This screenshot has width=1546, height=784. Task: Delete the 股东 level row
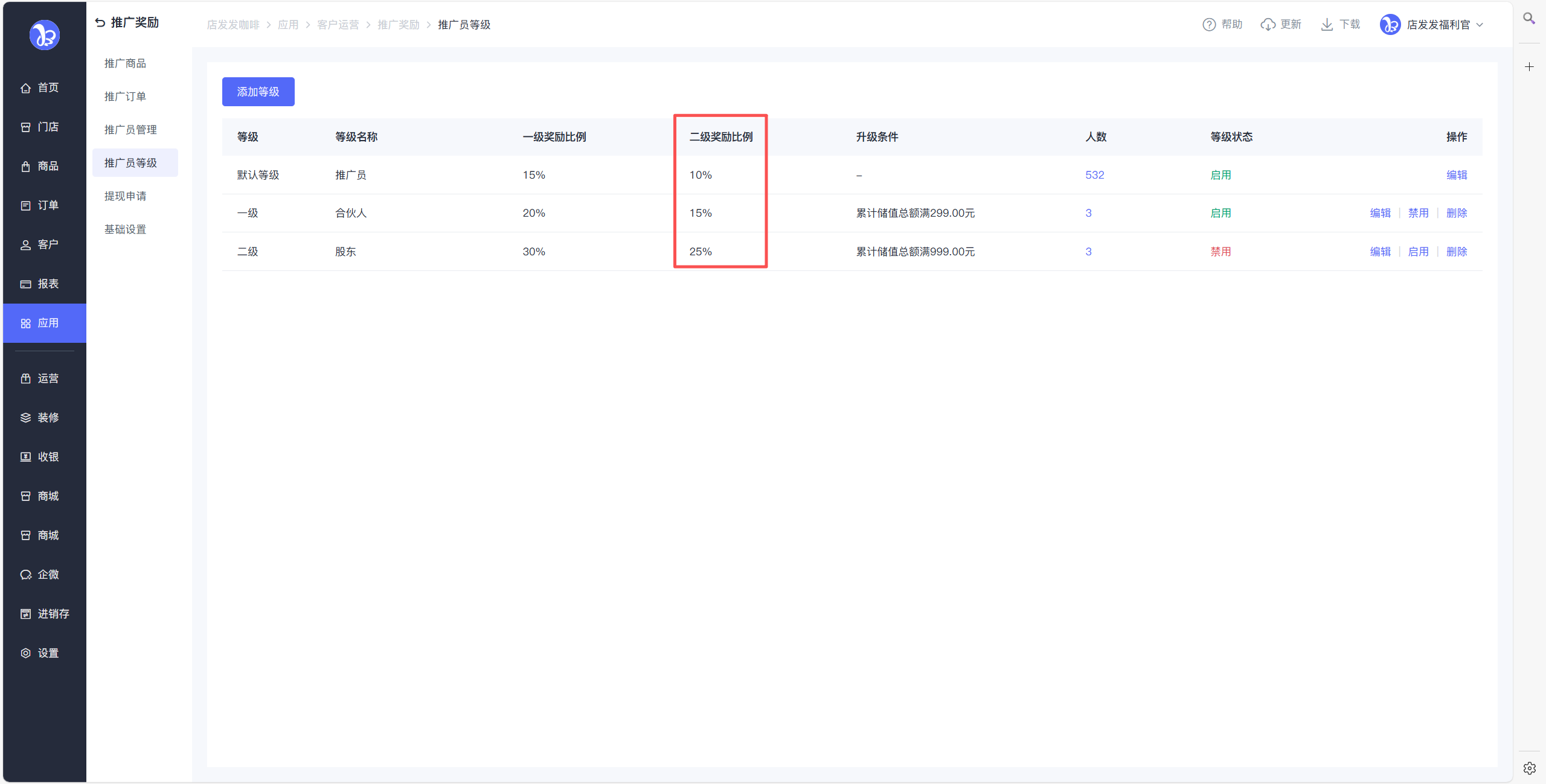point(1456,252)
